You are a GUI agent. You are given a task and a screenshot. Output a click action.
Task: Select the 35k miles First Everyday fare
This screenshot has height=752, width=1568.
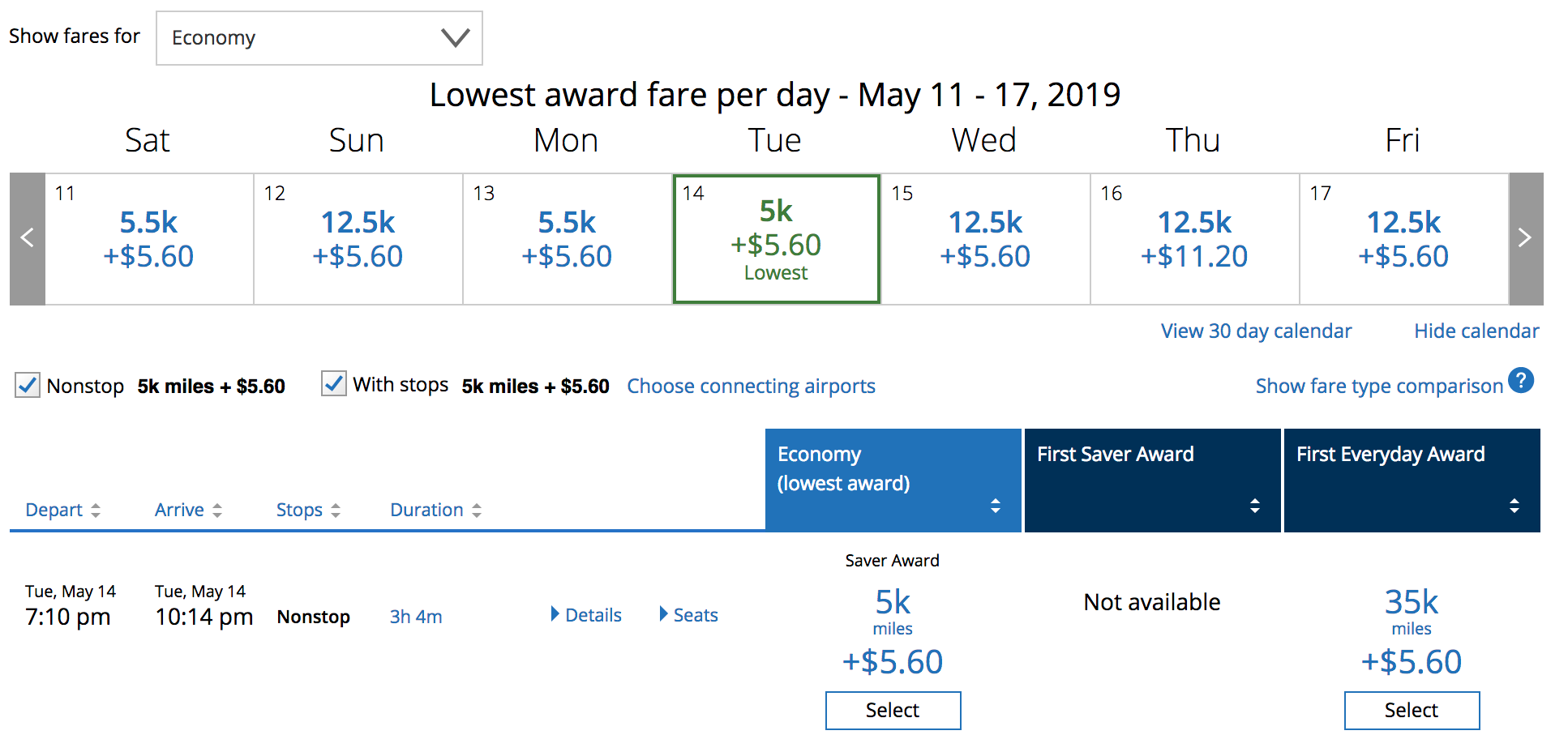[x=1412, y=711]
